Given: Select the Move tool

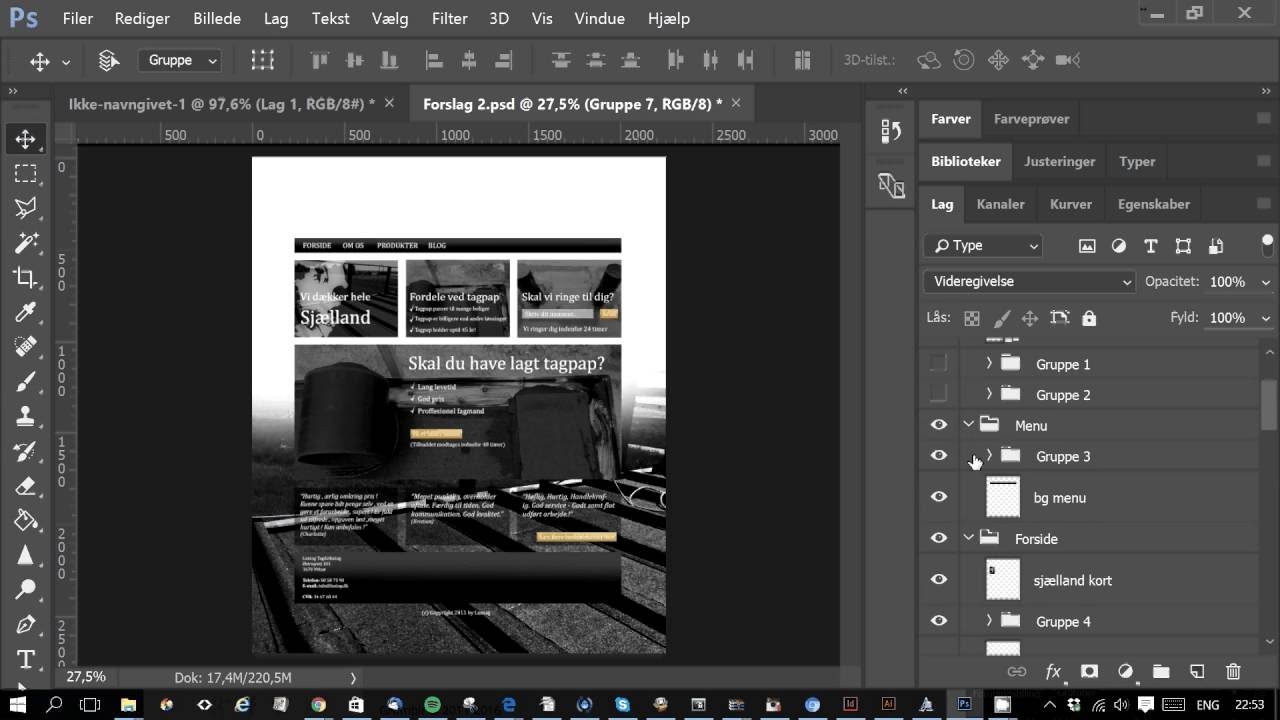Looking at the screenshot, I should click(x=26, y=138).
